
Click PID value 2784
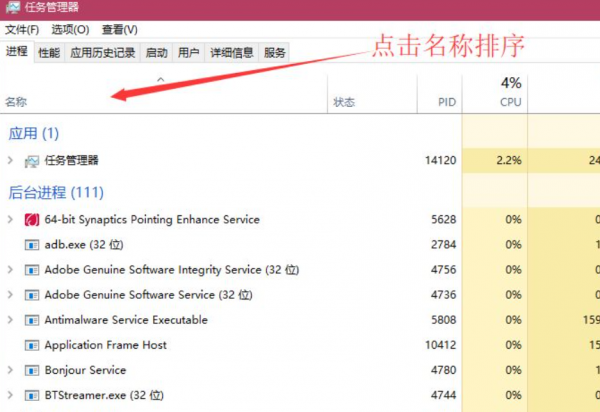pos(444,245)
